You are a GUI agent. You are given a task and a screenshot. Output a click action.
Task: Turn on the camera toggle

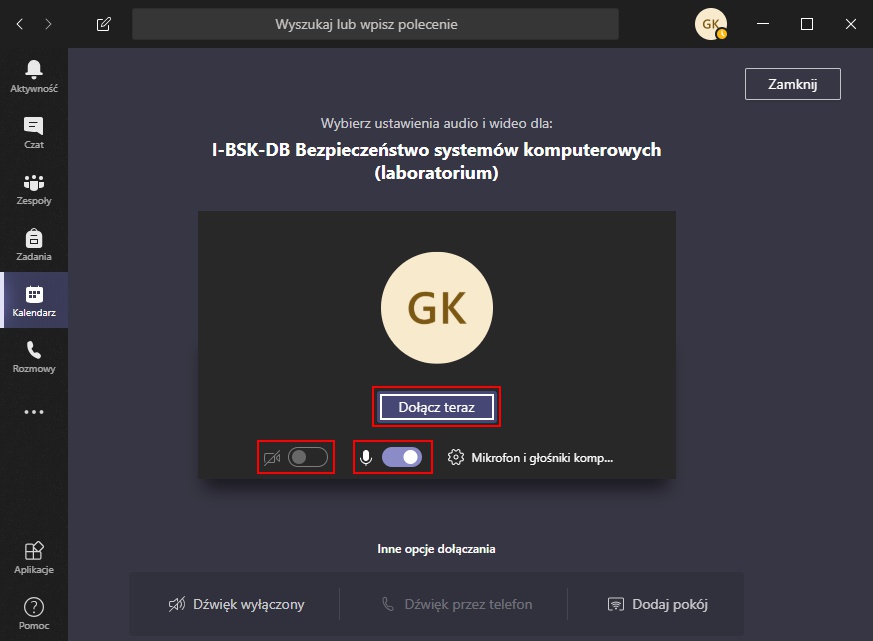(308, 457)
